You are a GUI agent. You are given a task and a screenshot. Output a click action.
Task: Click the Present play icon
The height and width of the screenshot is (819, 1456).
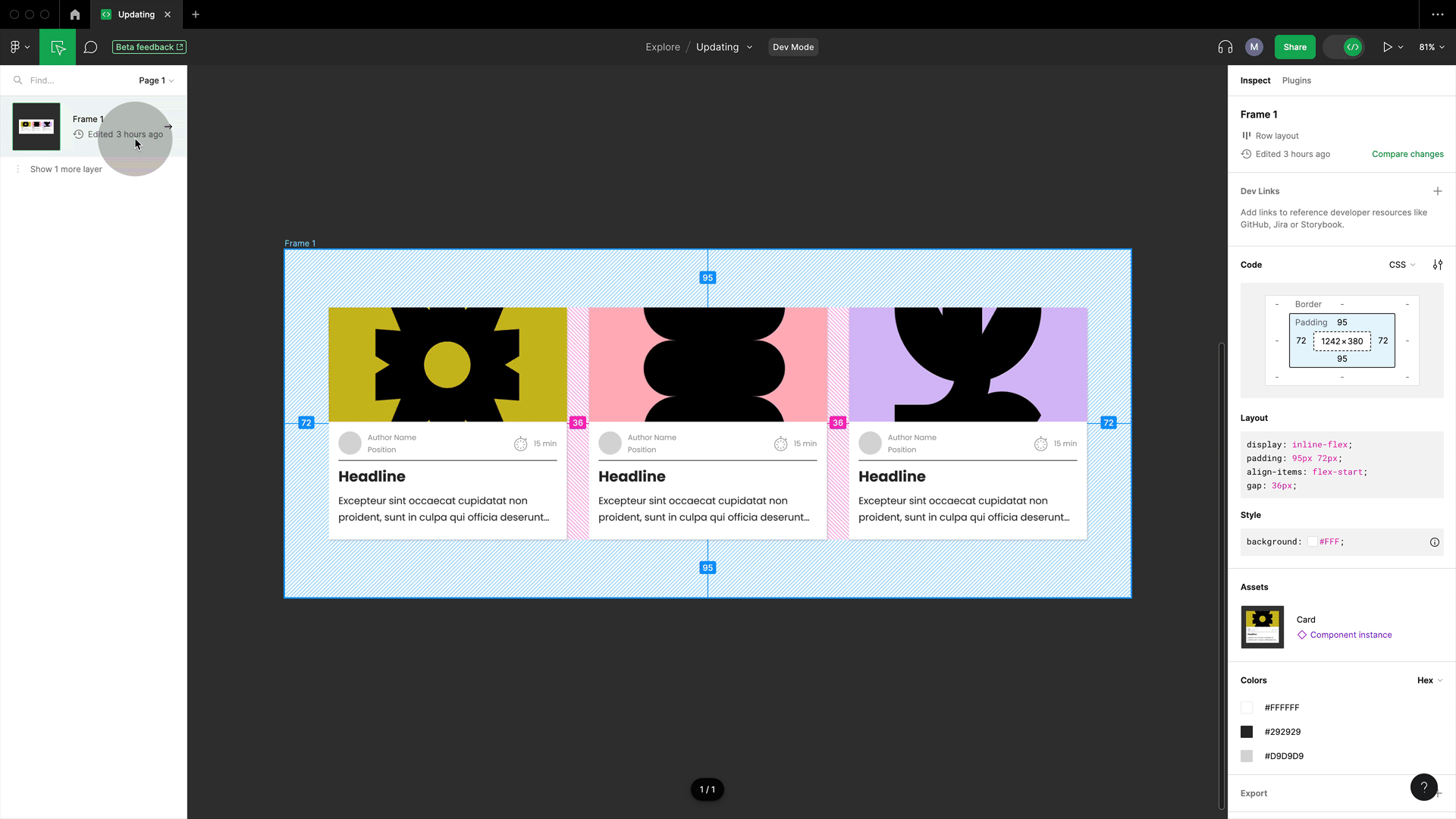[x=1387, y=47]
